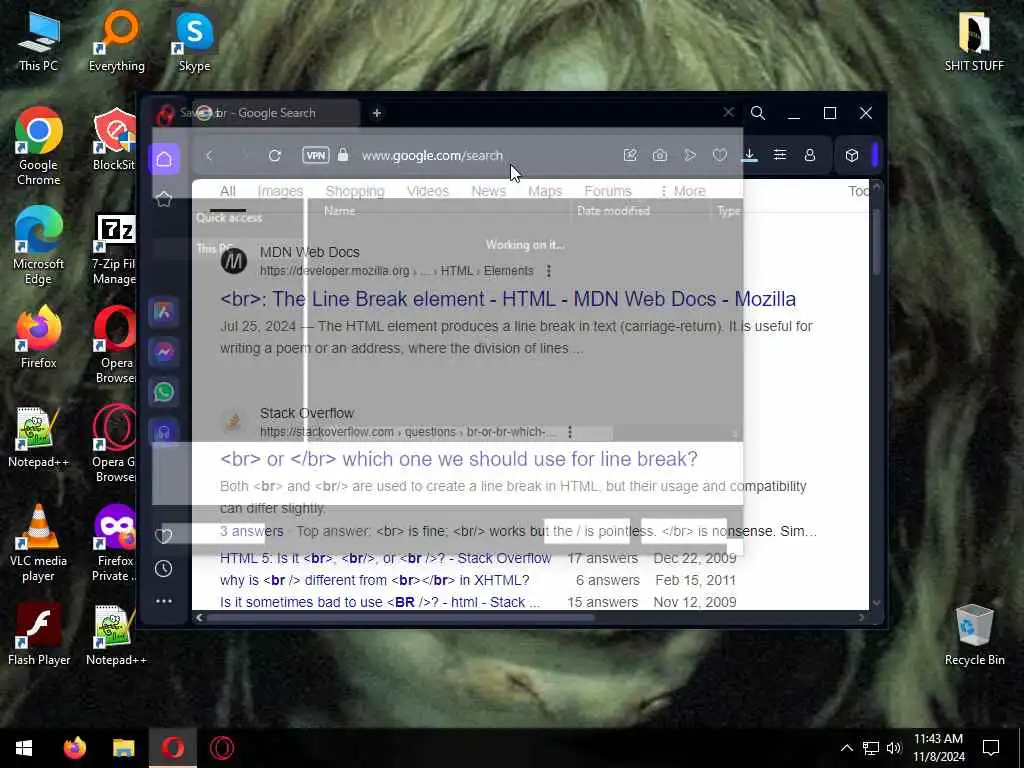The width and height of the screenshot is (1024, 768).
Task: Toggle the VPN badge in address bar
Action: 315,155
